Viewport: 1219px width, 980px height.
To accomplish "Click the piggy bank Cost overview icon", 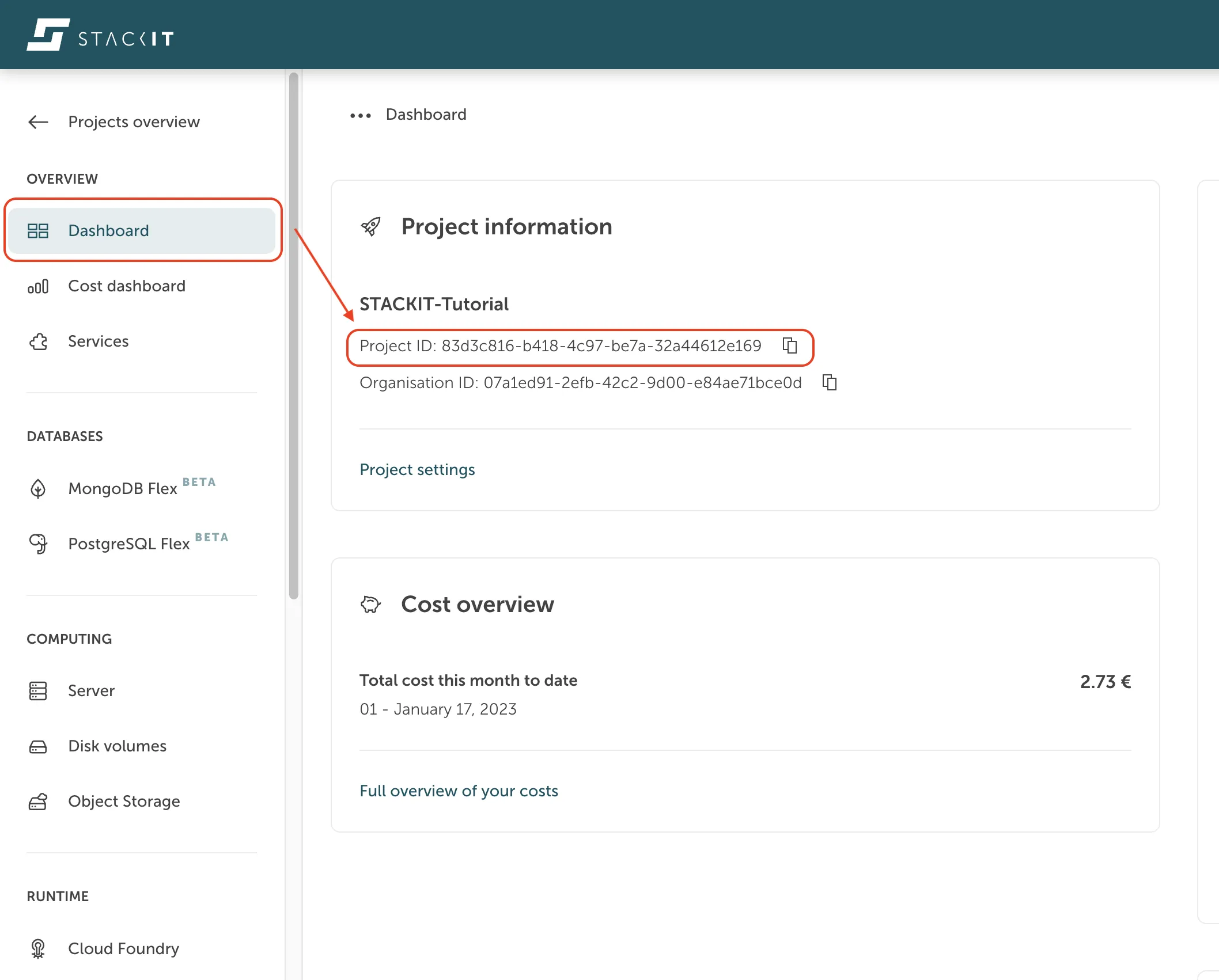I will click(371, 605).
